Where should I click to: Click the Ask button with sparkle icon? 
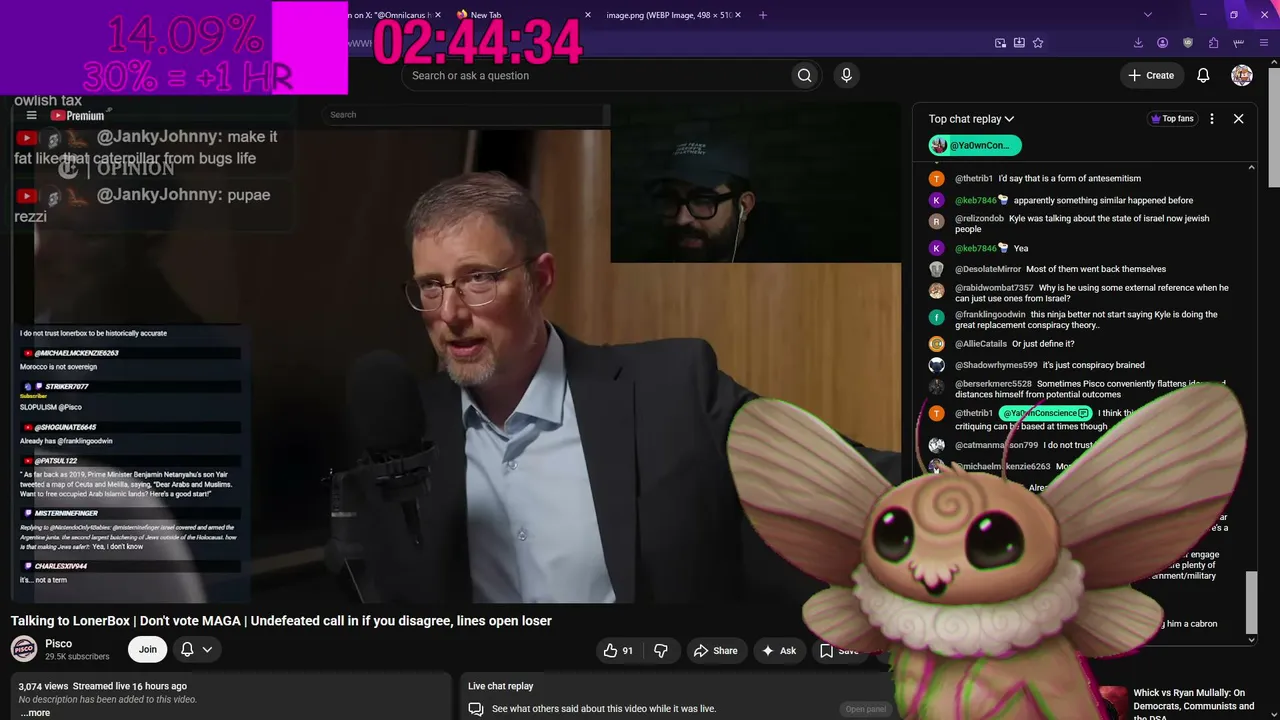click(x=779, y=650)
